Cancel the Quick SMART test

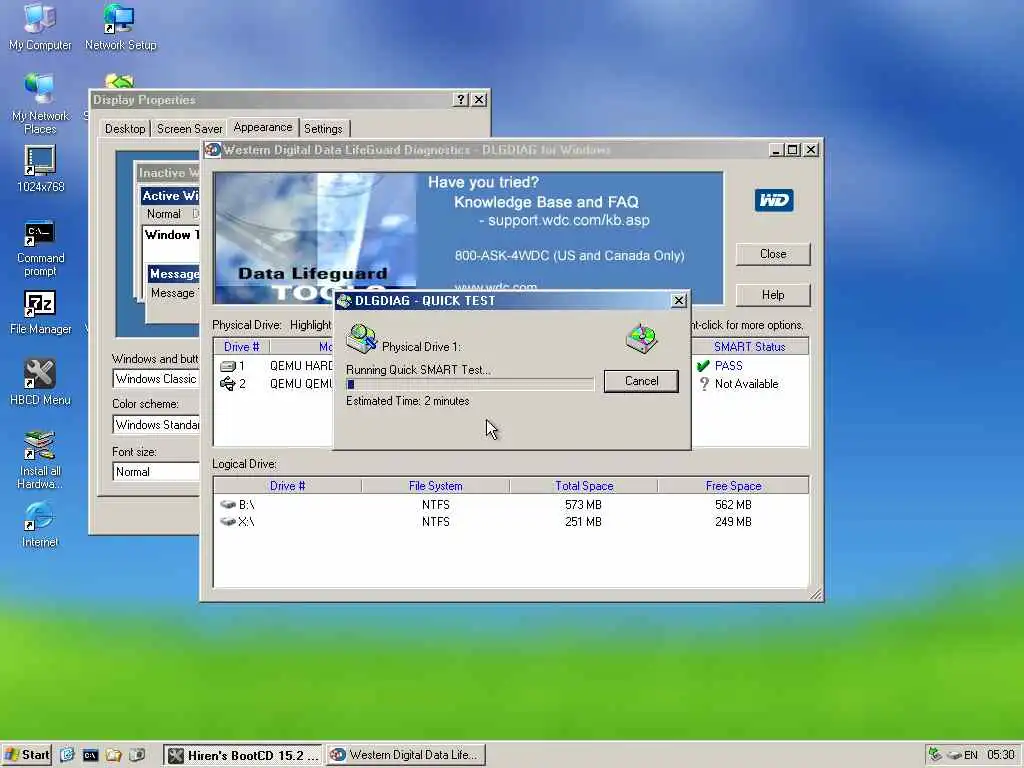tap(641, 381)
